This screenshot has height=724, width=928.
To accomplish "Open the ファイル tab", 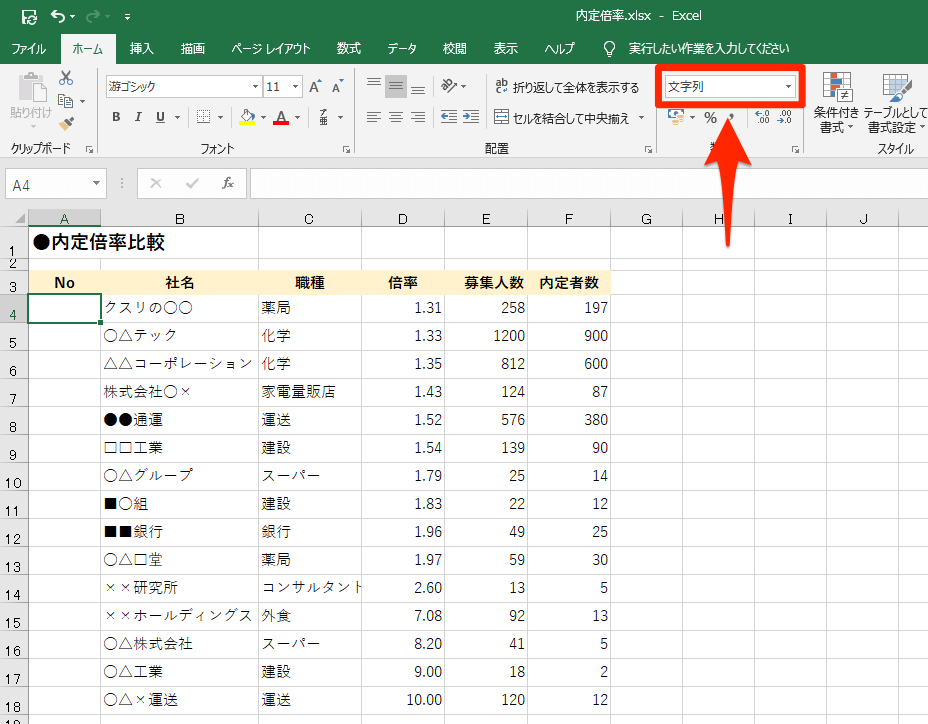I will pyautogui.click(x=28, y=49).
